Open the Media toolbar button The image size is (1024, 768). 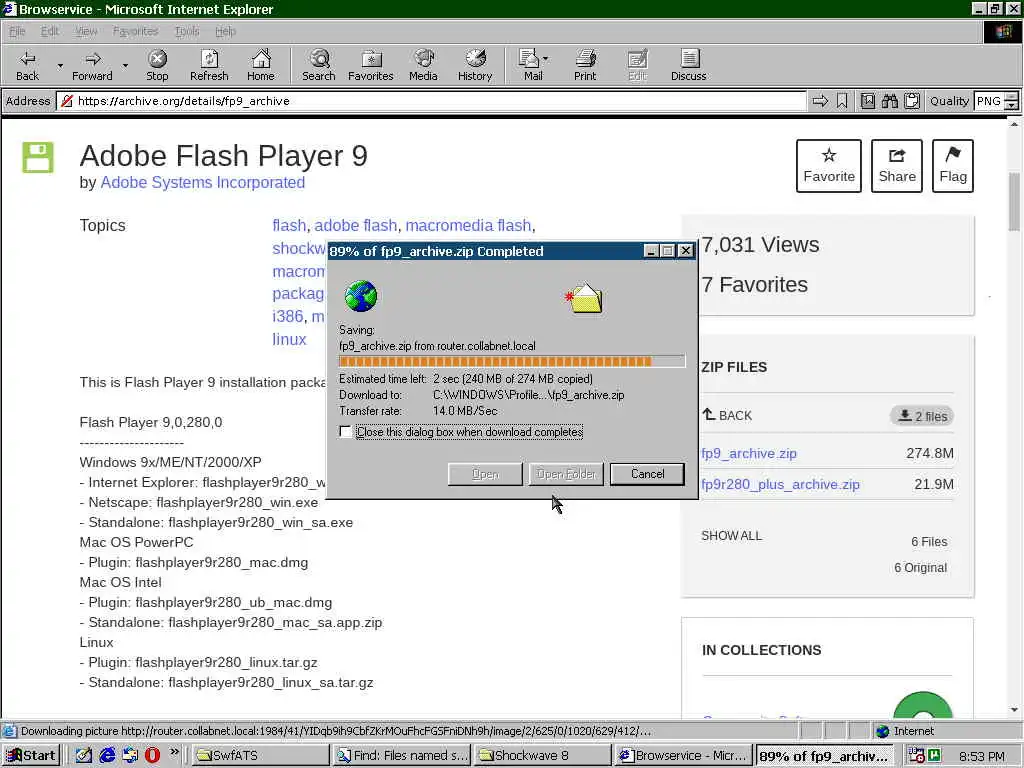[423, 65]
